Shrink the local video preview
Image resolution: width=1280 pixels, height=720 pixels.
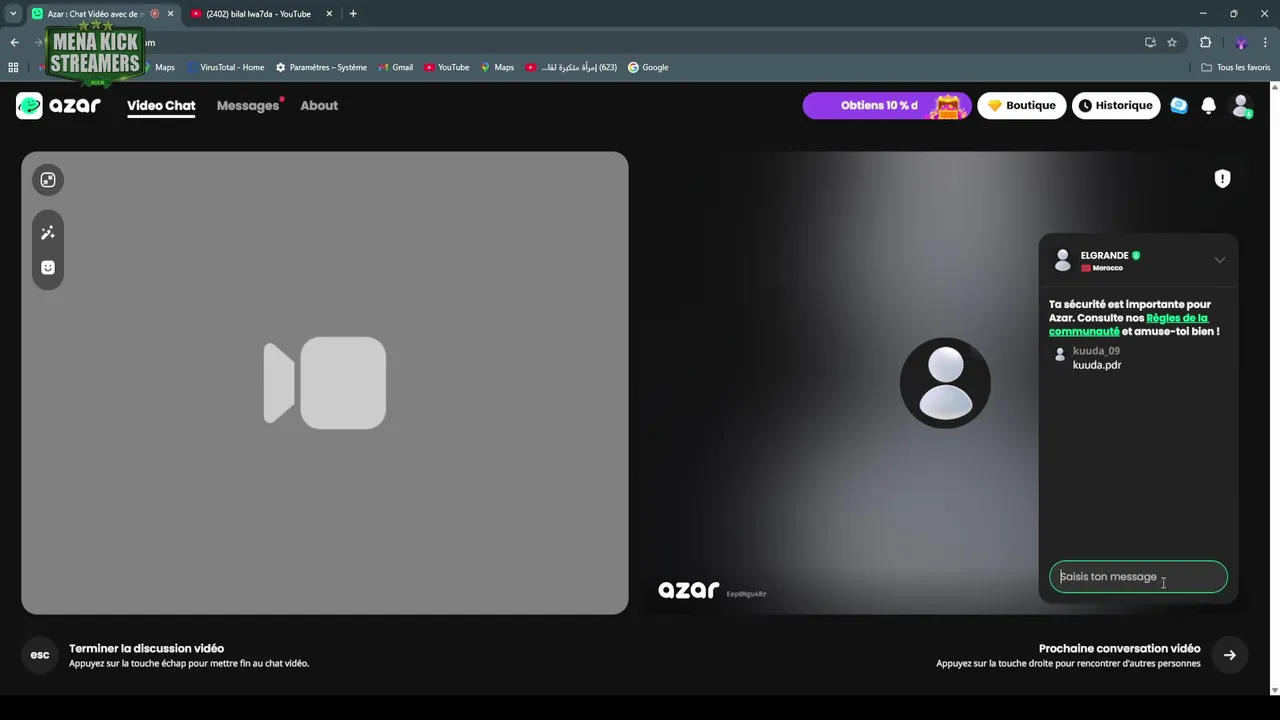pyautogui.click(x=48, y=179)
